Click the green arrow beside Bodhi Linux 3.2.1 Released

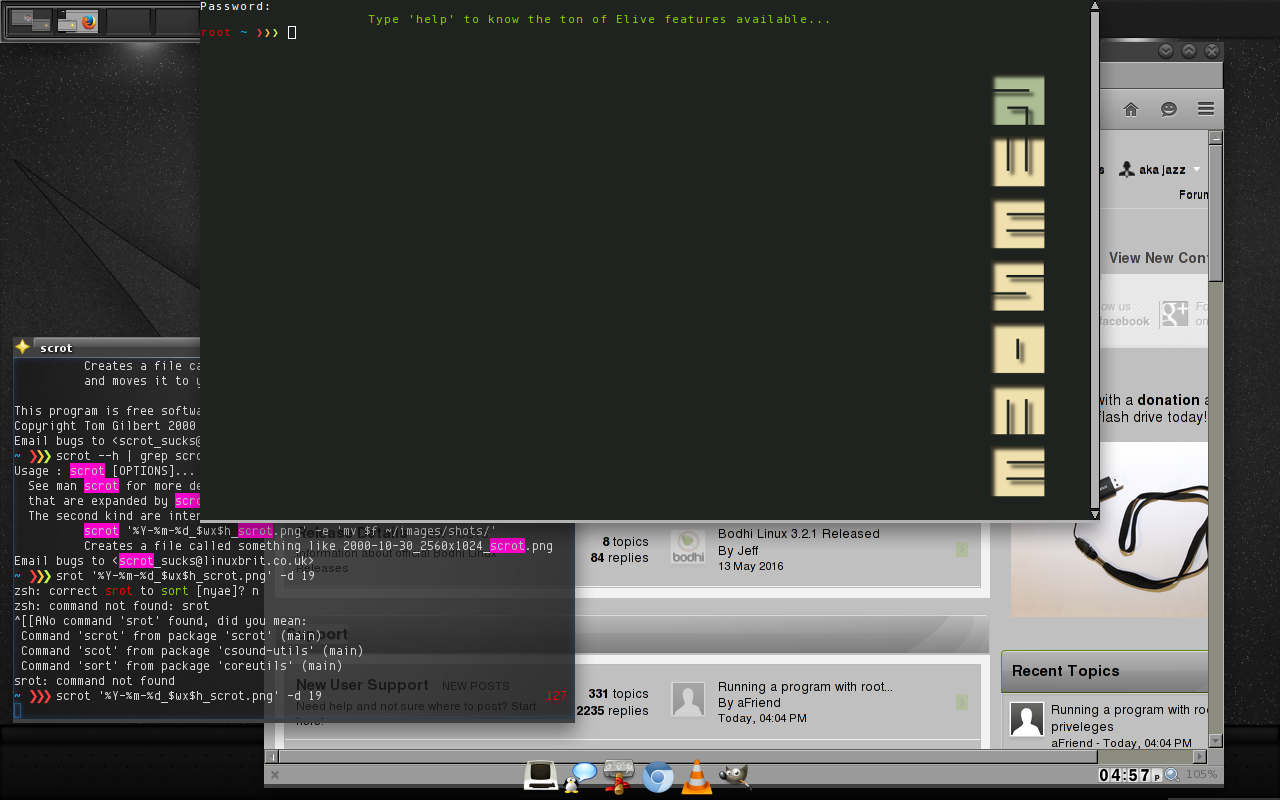(961, 550)
